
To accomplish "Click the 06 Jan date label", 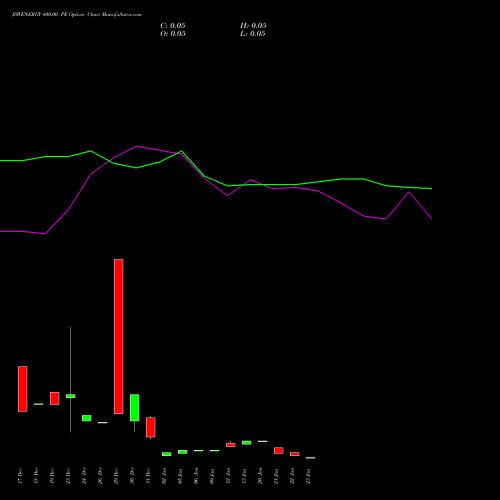I will 196,476.
